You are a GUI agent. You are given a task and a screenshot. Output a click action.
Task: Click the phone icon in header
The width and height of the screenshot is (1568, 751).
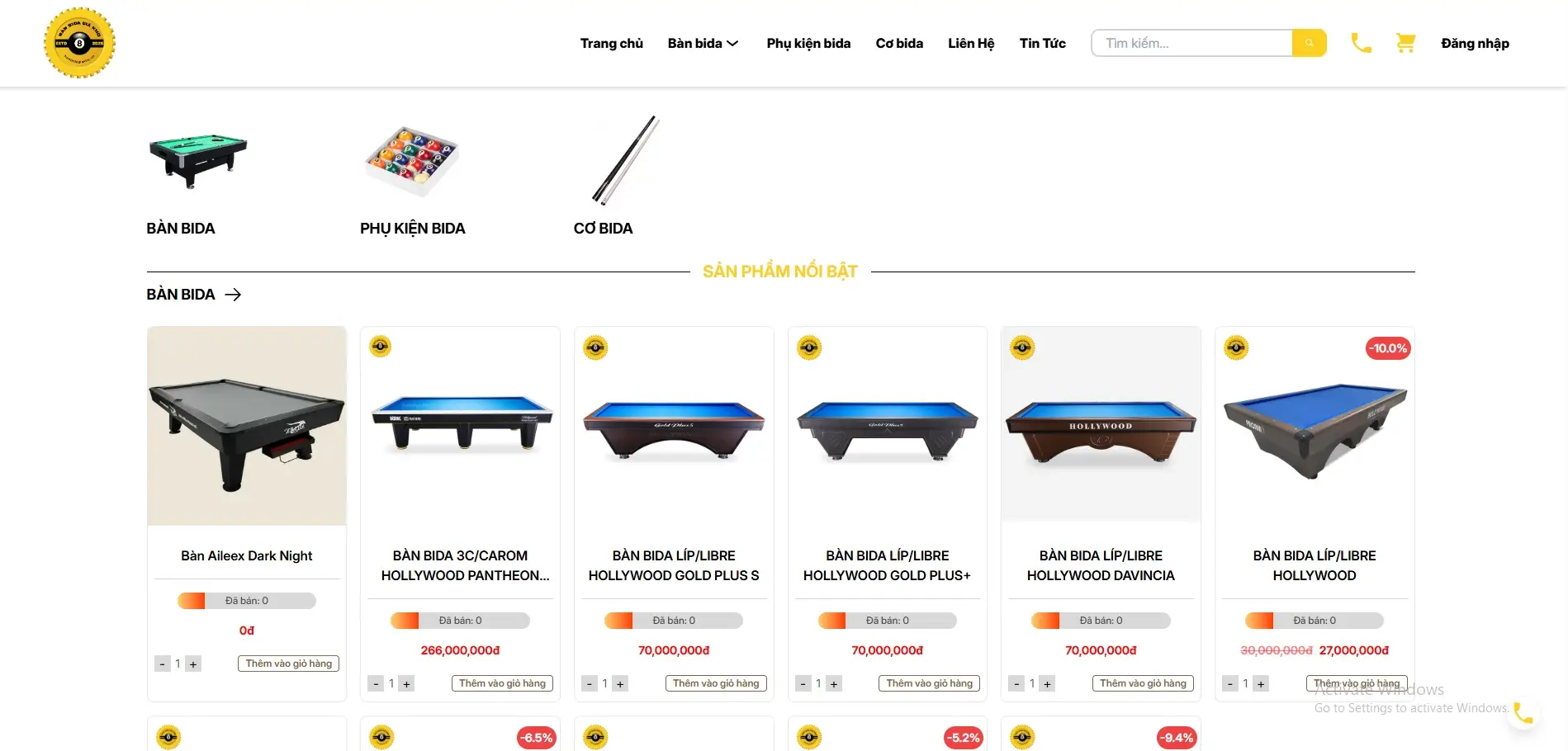(x=1361, y=43)
